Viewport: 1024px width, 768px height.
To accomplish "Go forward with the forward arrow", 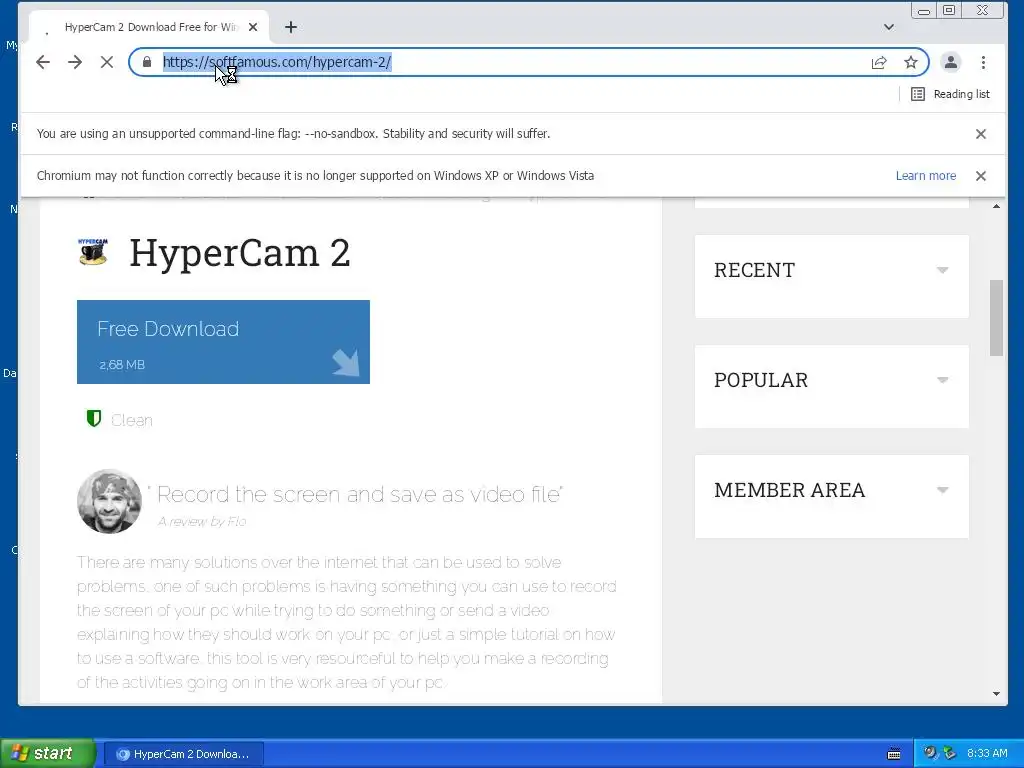I will (x=75, y=62).
